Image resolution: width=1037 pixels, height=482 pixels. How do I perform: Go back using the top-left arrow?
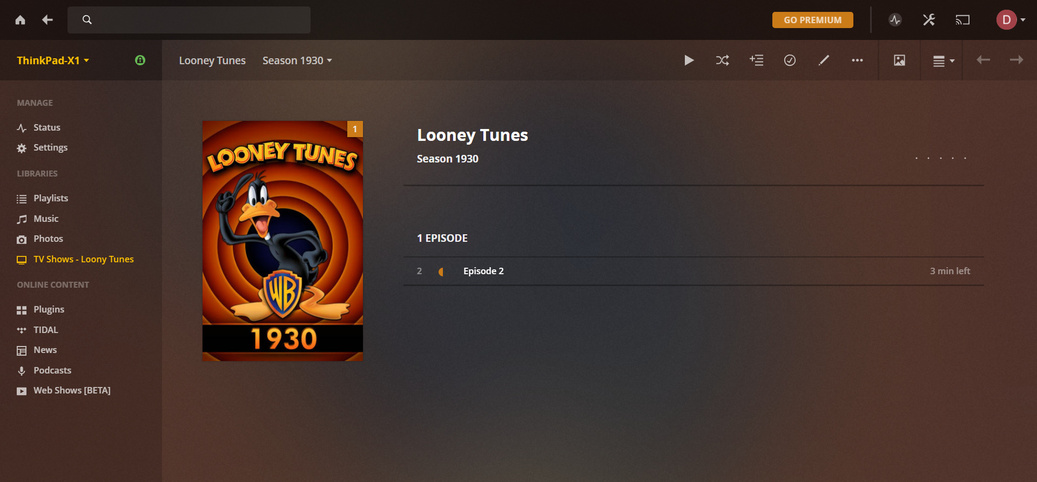pos(47,20)
